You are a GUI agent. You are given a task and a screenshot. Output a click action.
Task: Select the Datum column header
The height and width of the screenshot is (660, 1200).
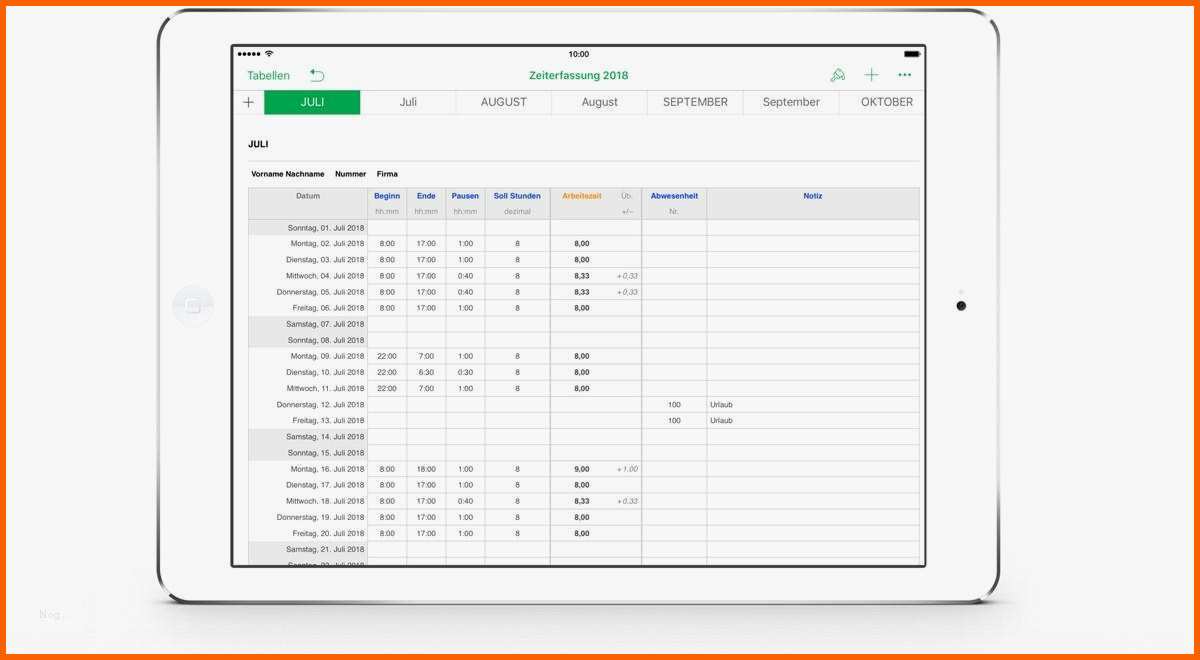[x=308, y=196]
